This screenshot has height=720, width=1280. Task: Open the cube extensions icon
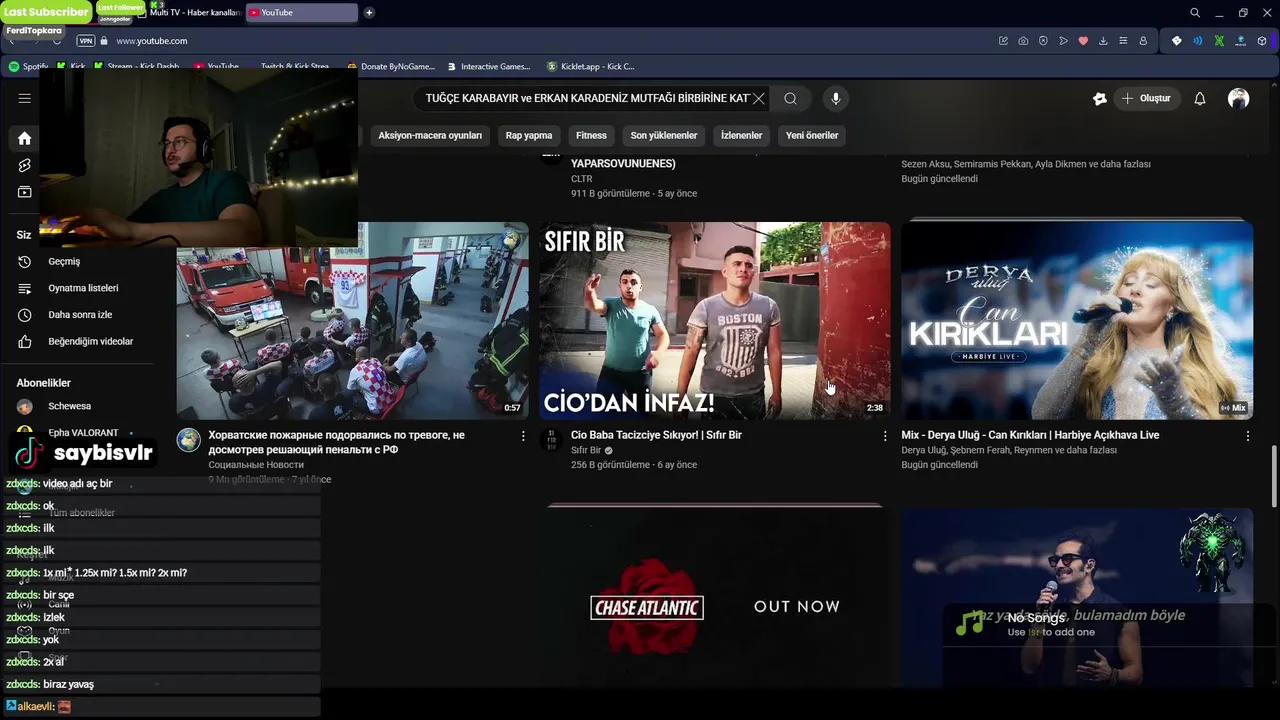1262,41
